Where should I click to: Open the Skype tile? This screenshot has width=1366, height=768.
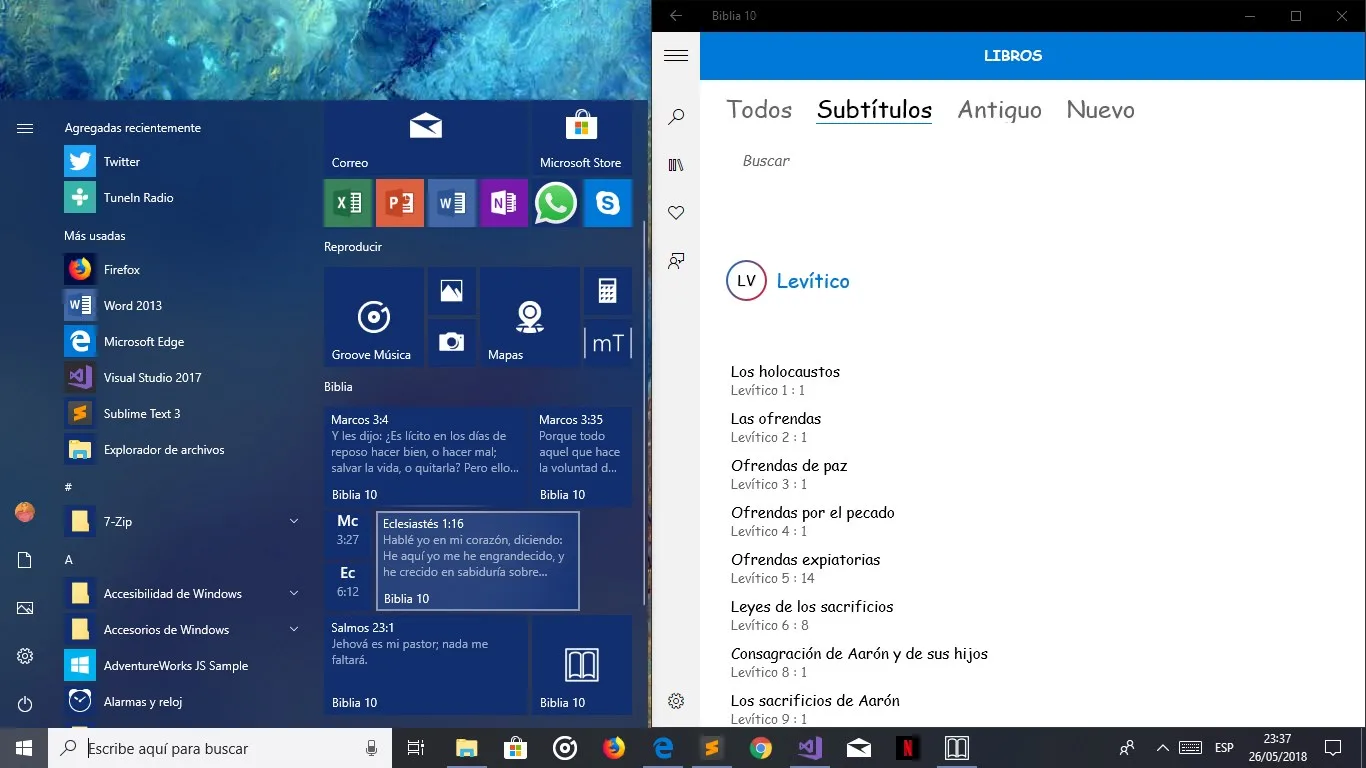click(x=608, y=203)
